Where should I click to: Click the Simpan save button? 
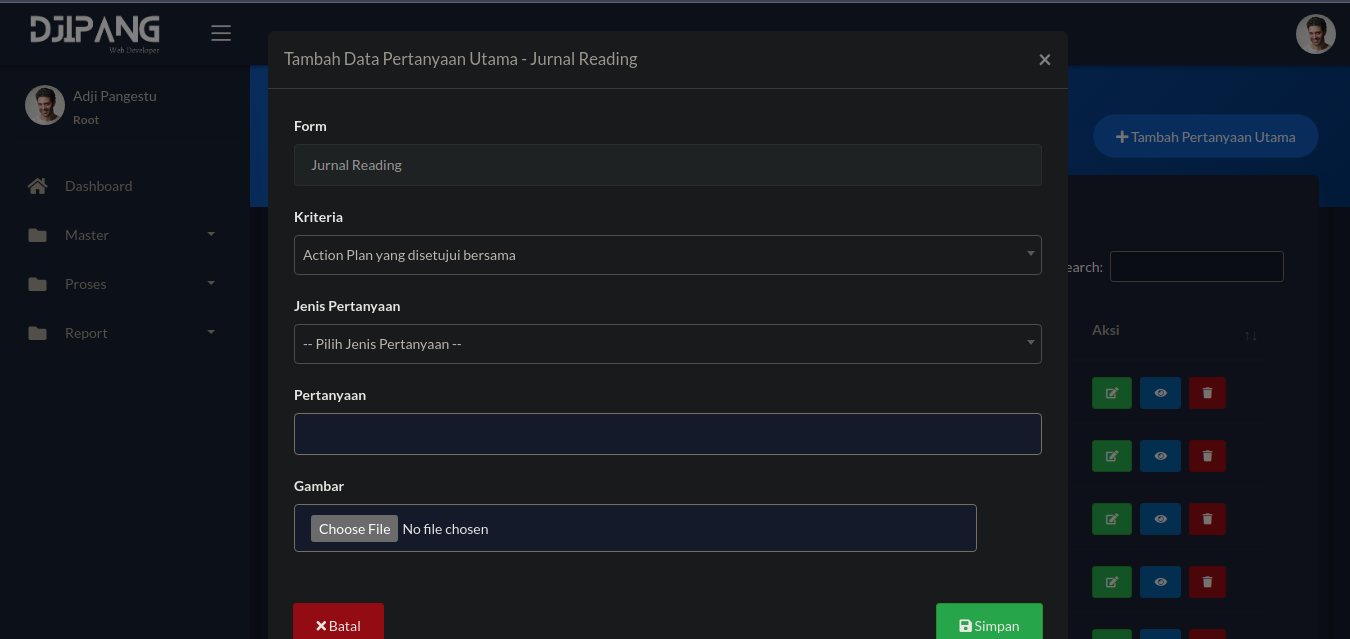[988, 624]
